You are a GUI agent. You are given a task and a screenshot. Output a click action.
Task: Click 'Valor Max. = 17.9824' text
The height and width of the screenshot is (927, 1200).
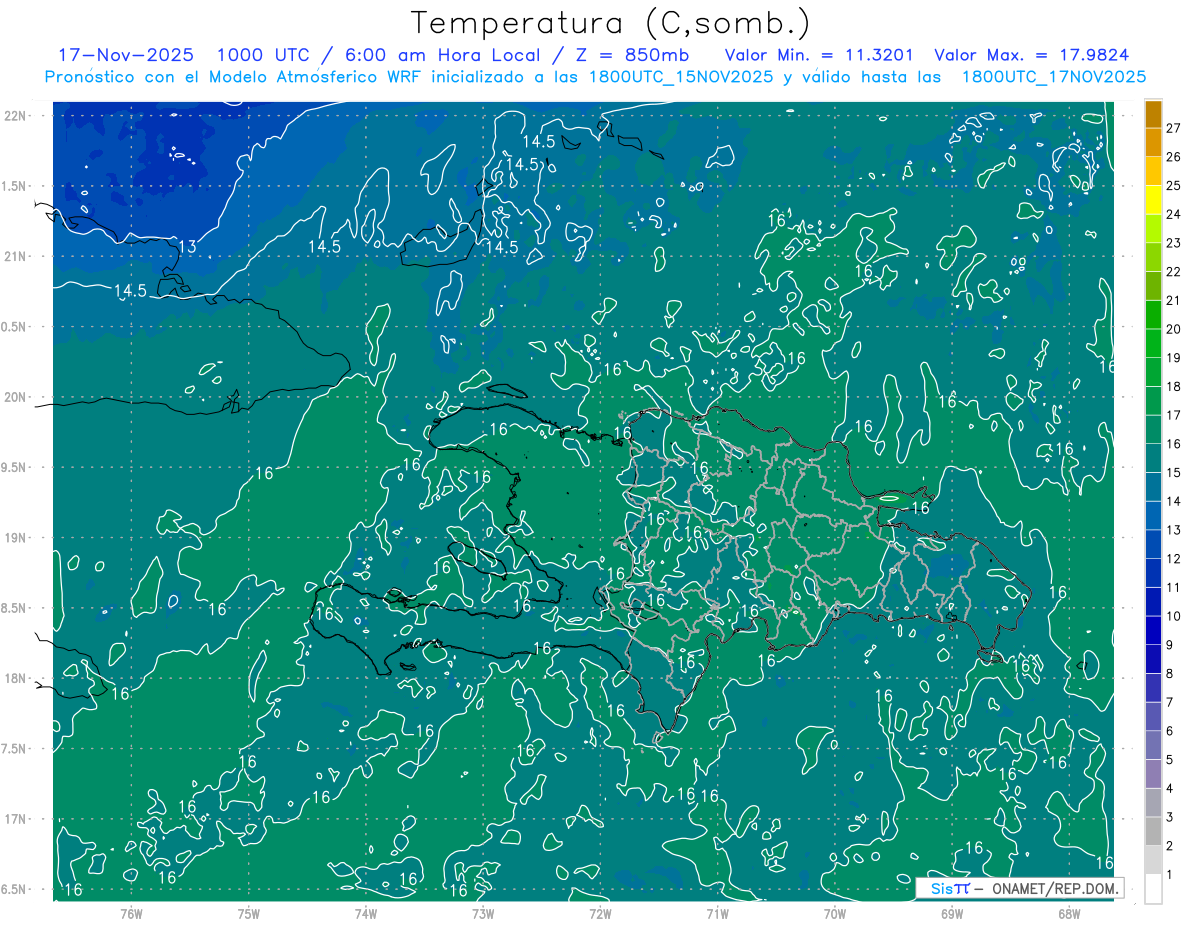(1031, 55)
